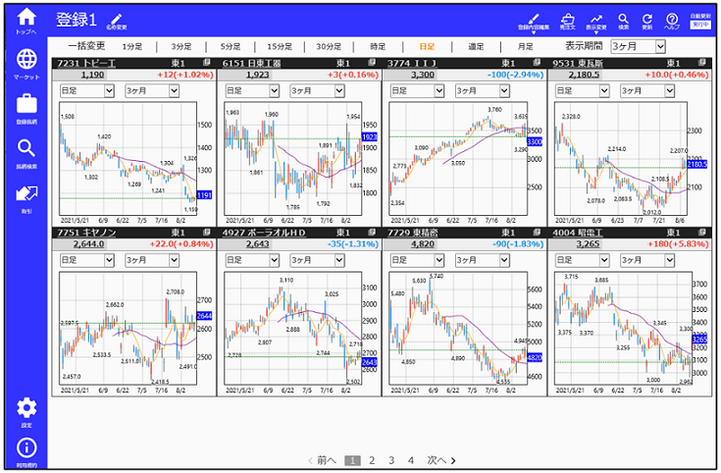Open 日足 dropdown in 7231 トピー工 panel
The height and width of the screenshot is (473, 721).
click(x=87, y=91)
